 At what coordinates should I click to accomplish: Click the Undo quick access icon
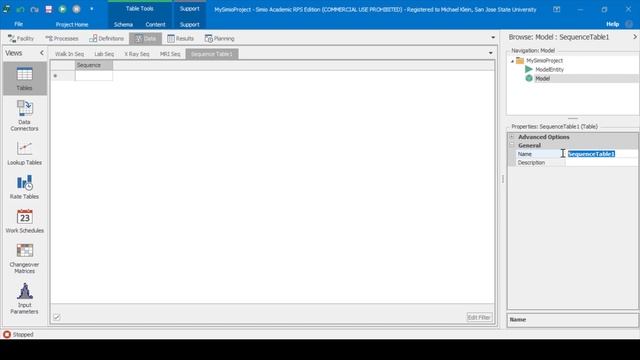(20, 9)
